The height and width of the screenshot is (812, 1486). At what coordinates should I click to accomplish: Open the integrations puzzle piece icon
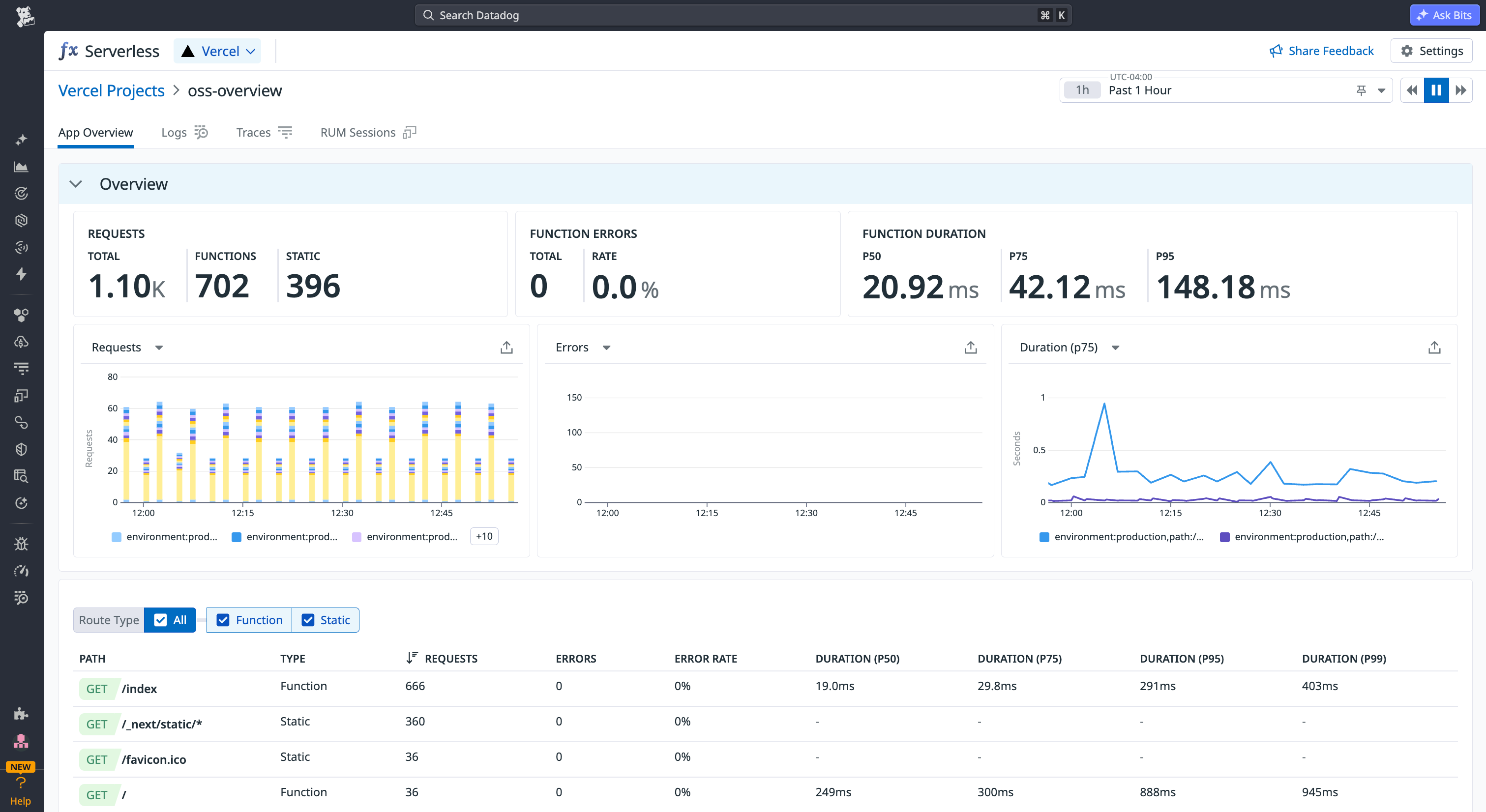pos(21,714)
